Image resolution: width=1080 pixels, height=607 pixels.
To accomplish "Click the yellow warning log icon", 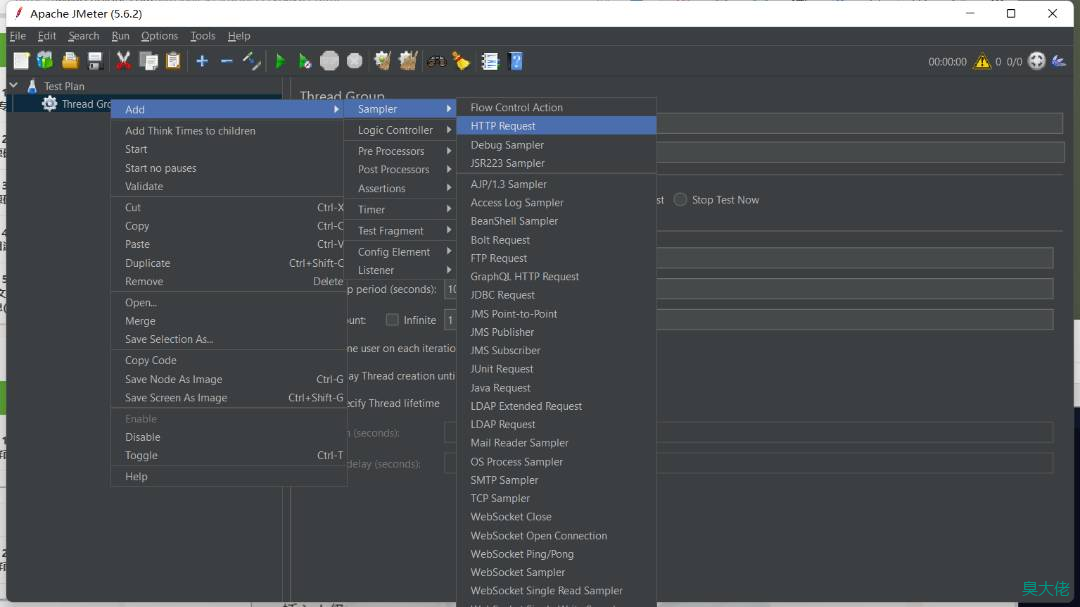I will pos(982,61).
